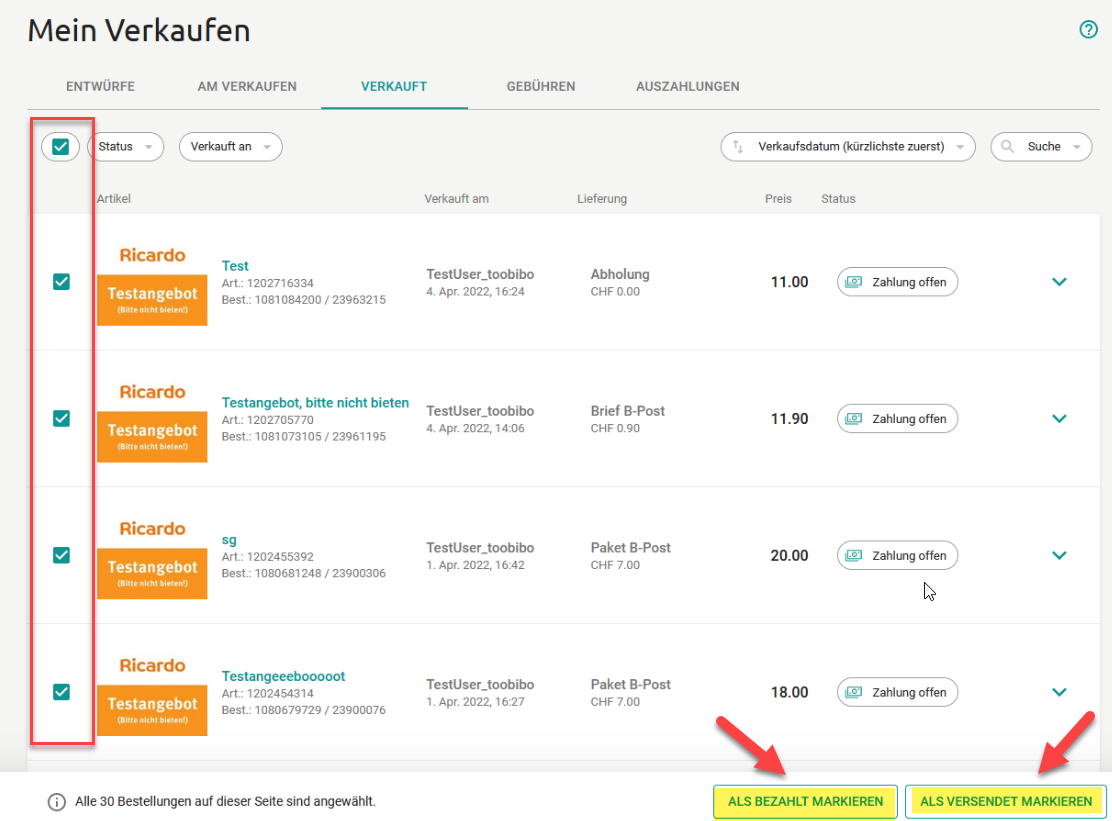The width and height of the screenshot is (1112, 821).
Task: Click buyer TestUser_toobibo dated 4. Apr. 2022, 16:24
Action: [x=480, y=274]
